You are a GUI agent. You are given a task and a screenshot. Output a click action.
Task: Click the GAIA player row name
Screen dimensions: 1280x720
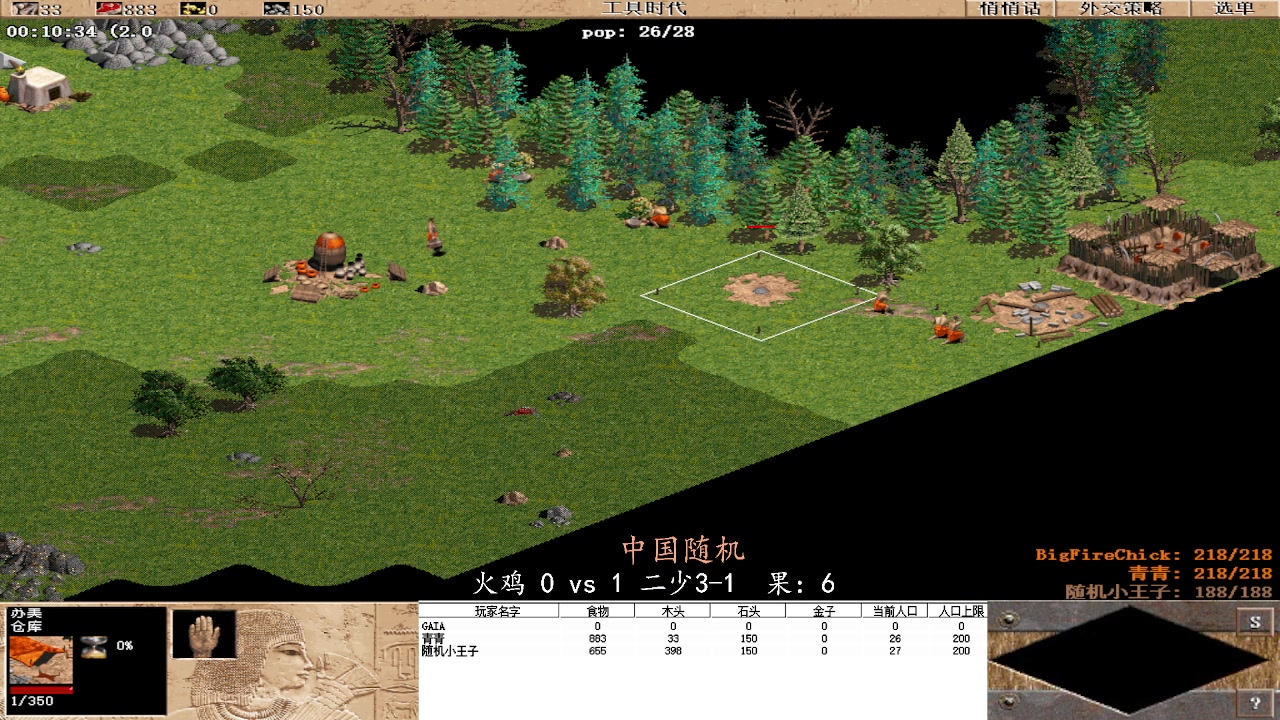(x=433, y=626)
